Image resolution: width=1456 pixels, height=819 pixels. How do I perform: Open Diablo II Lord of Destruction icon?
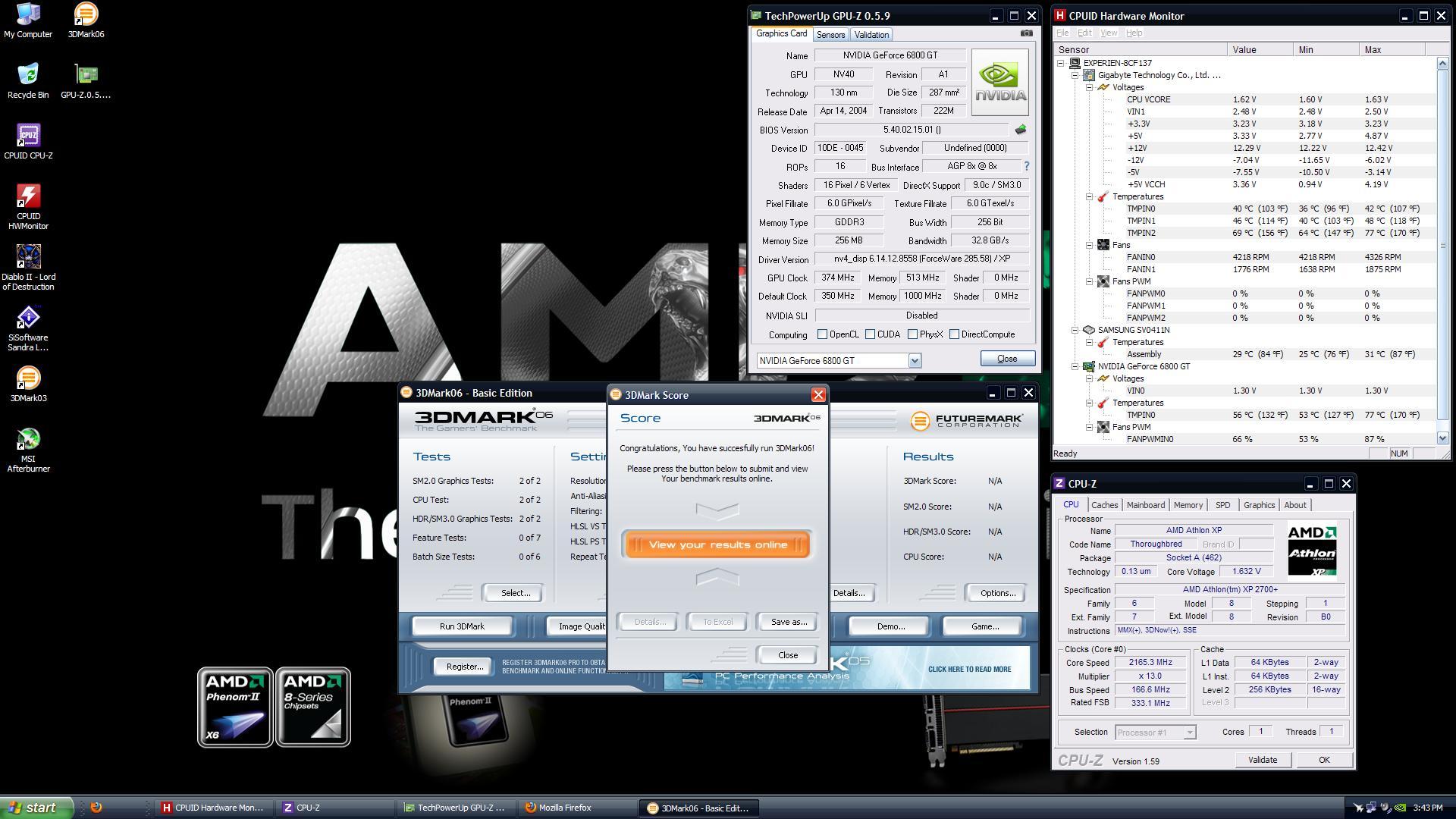pyautogui.click(x=28, y=268)
